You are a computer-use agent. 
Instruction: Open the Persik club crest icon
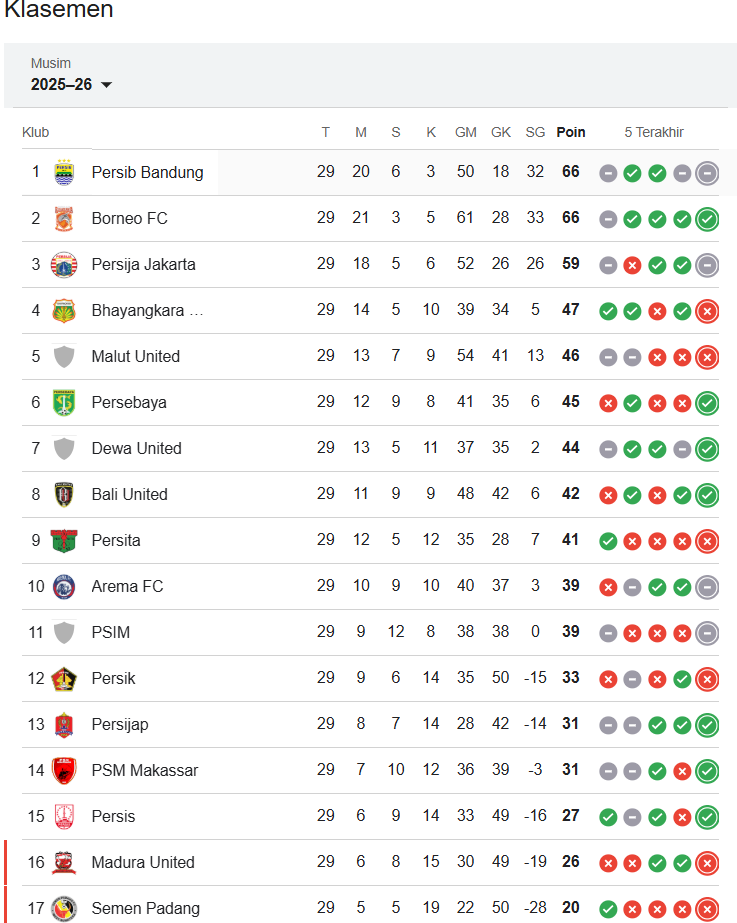click(64, 678)
